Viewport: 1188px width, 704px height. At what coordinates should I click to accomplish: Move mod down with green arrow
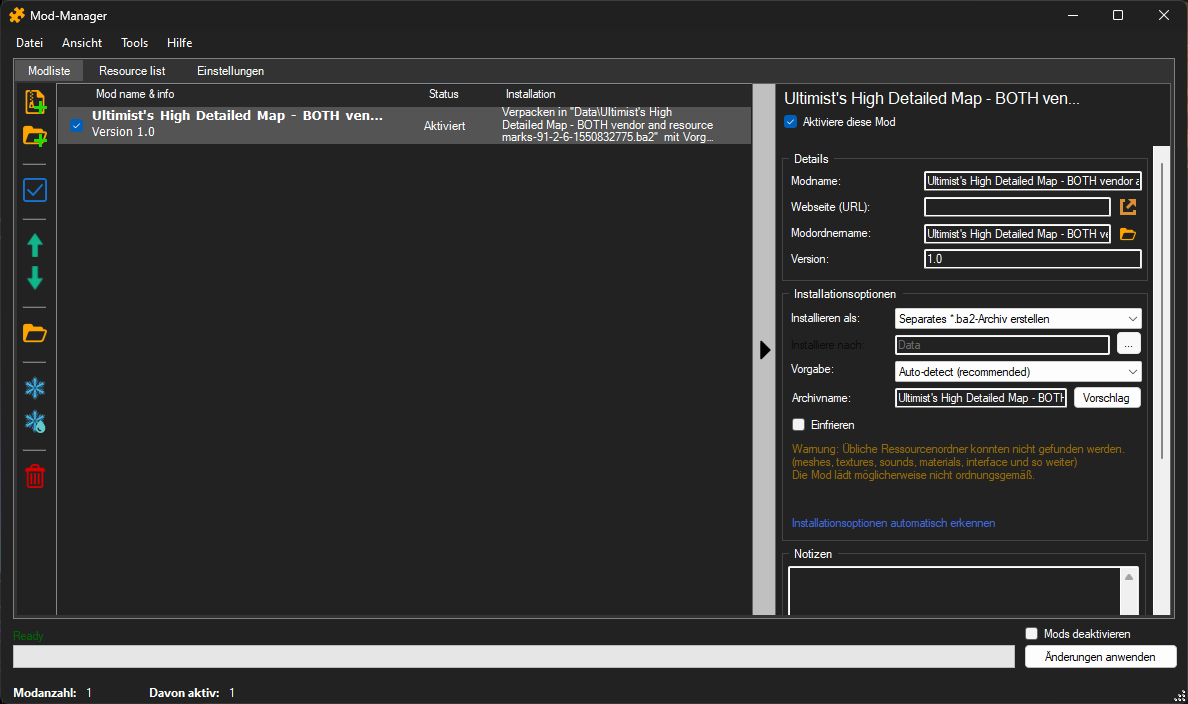pos(35,278)
